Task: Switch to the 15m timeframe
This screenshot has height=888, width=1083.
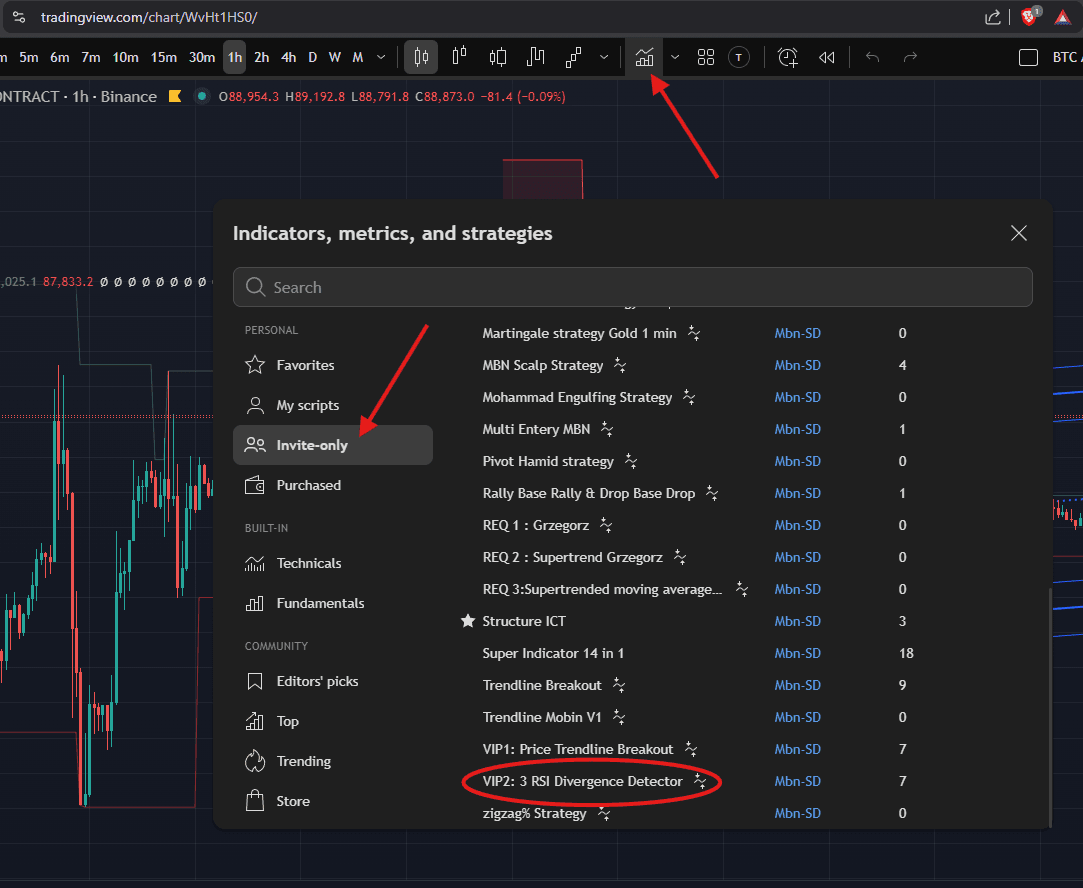Action: pos(164,57)
